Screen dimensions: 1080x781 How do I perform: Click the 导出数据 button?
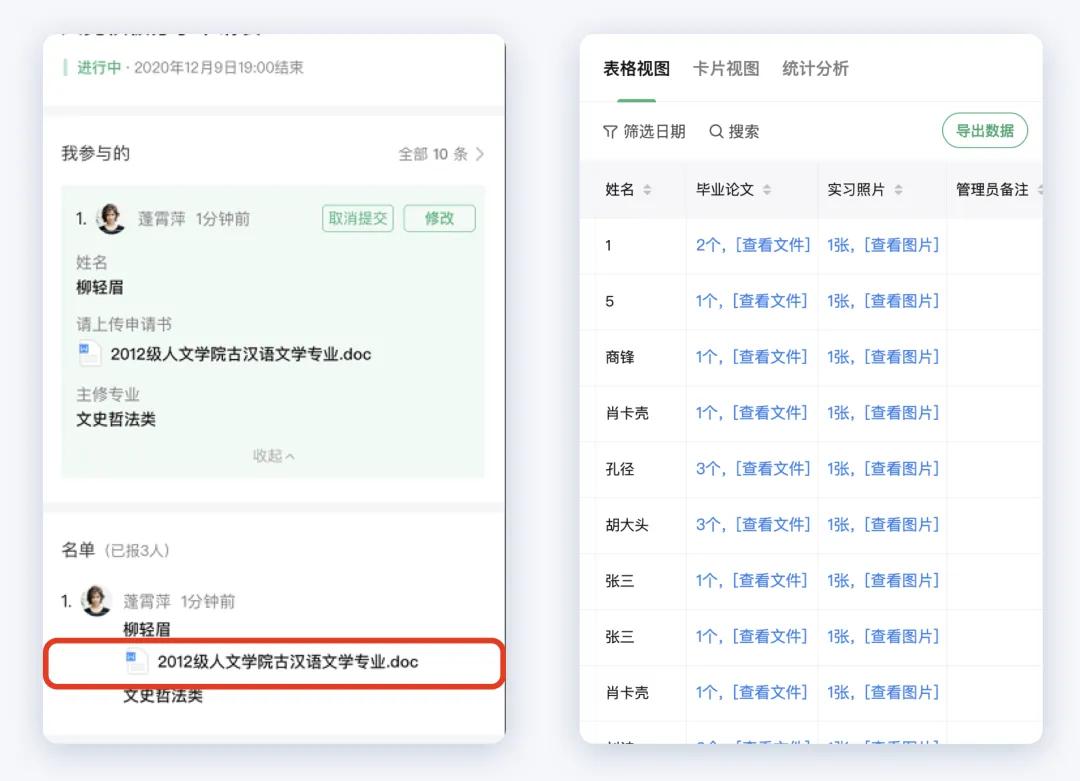[984, 130]
